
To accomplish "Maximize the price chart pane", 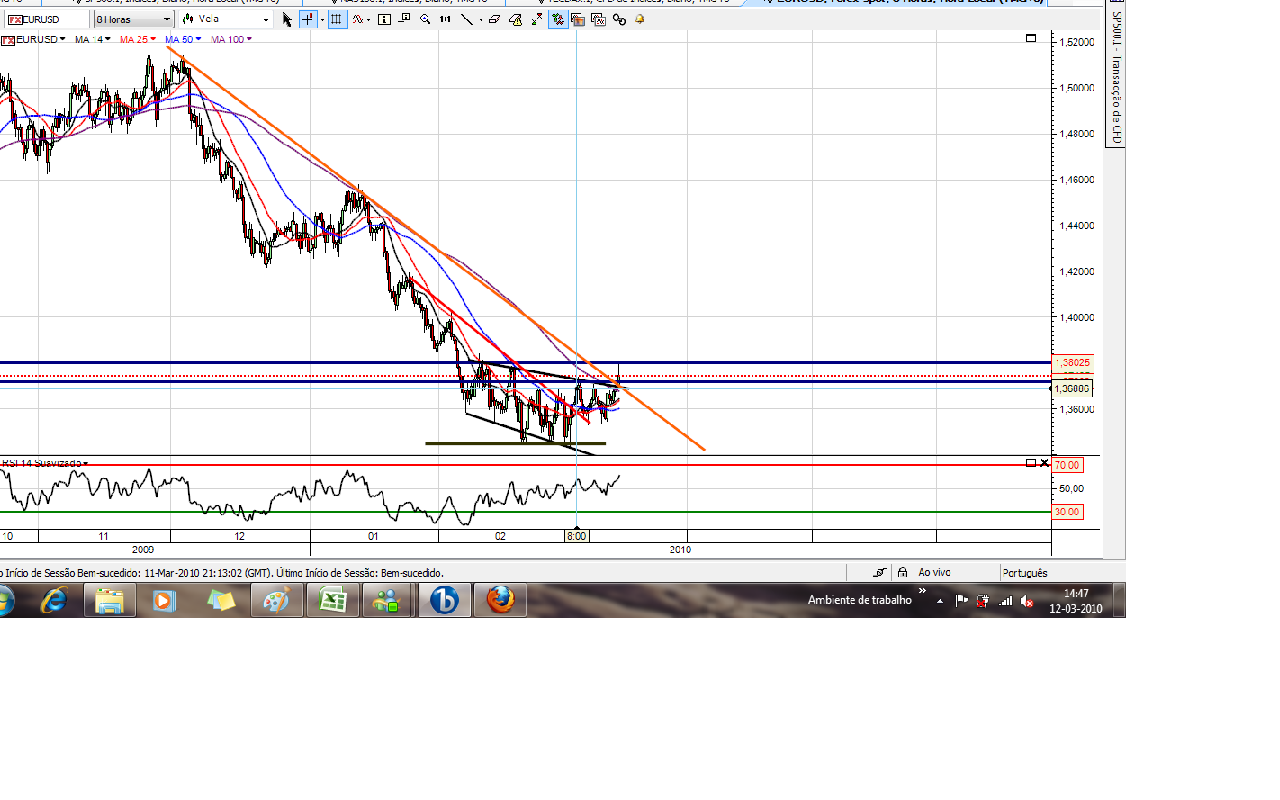I will click(1031, 38).
